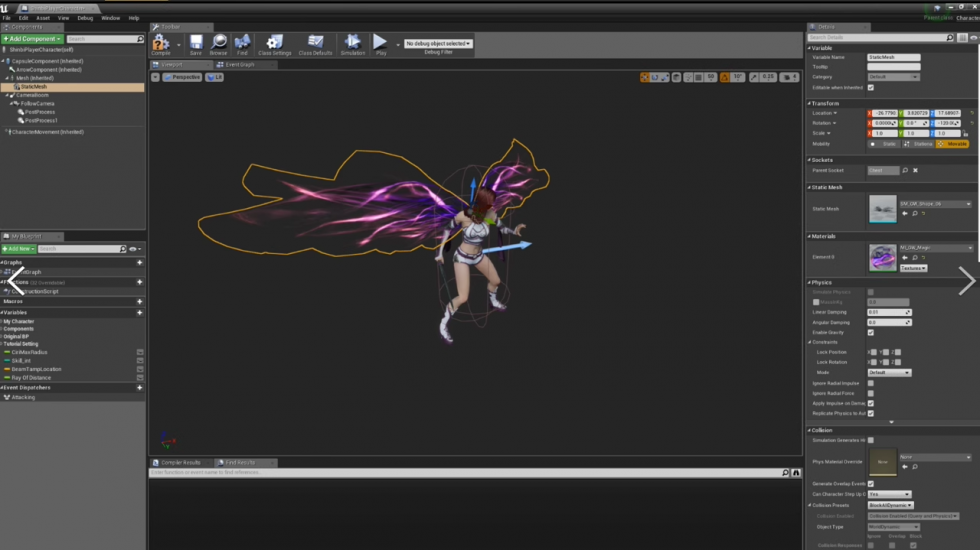Toggle grid snapping icon in viewport
The width and height of the screenshot is (980, 550).
coord(699,77)
